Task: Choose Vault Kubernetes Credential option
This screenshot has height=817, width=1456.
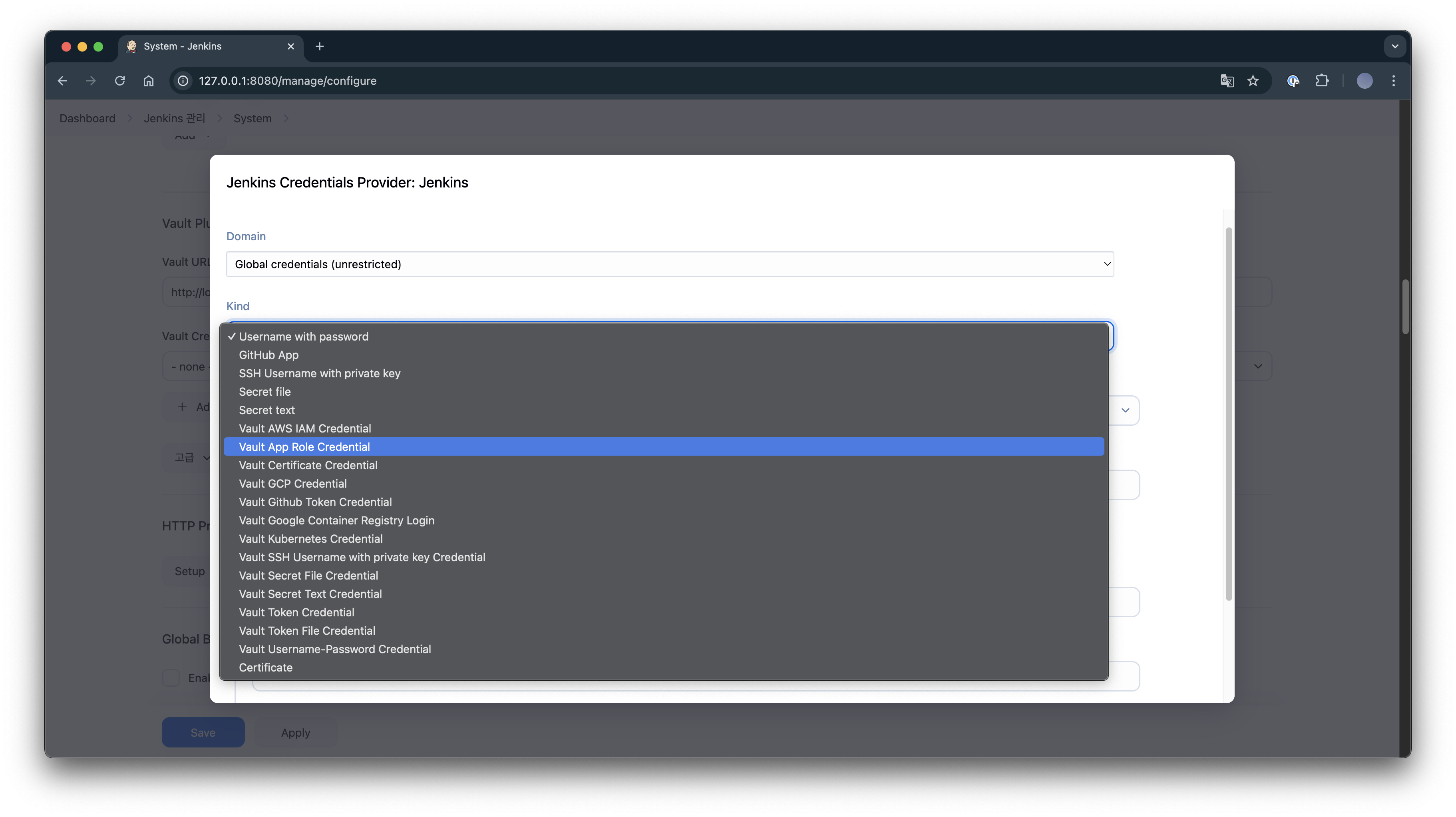Action: (310, 539)
